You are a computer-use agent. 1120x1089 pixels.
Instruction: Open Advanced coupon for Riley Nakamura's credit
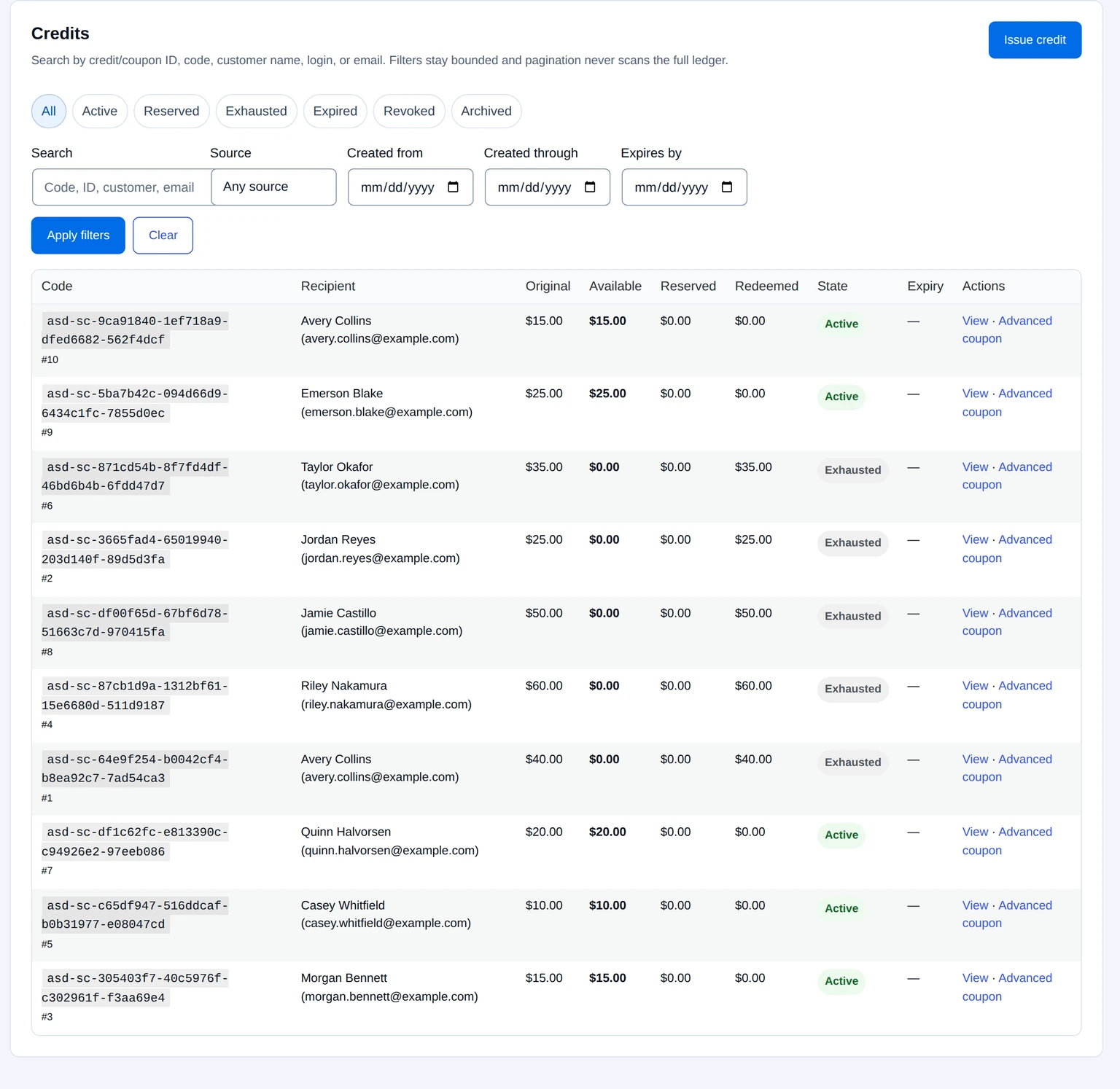click(1007, 695)
